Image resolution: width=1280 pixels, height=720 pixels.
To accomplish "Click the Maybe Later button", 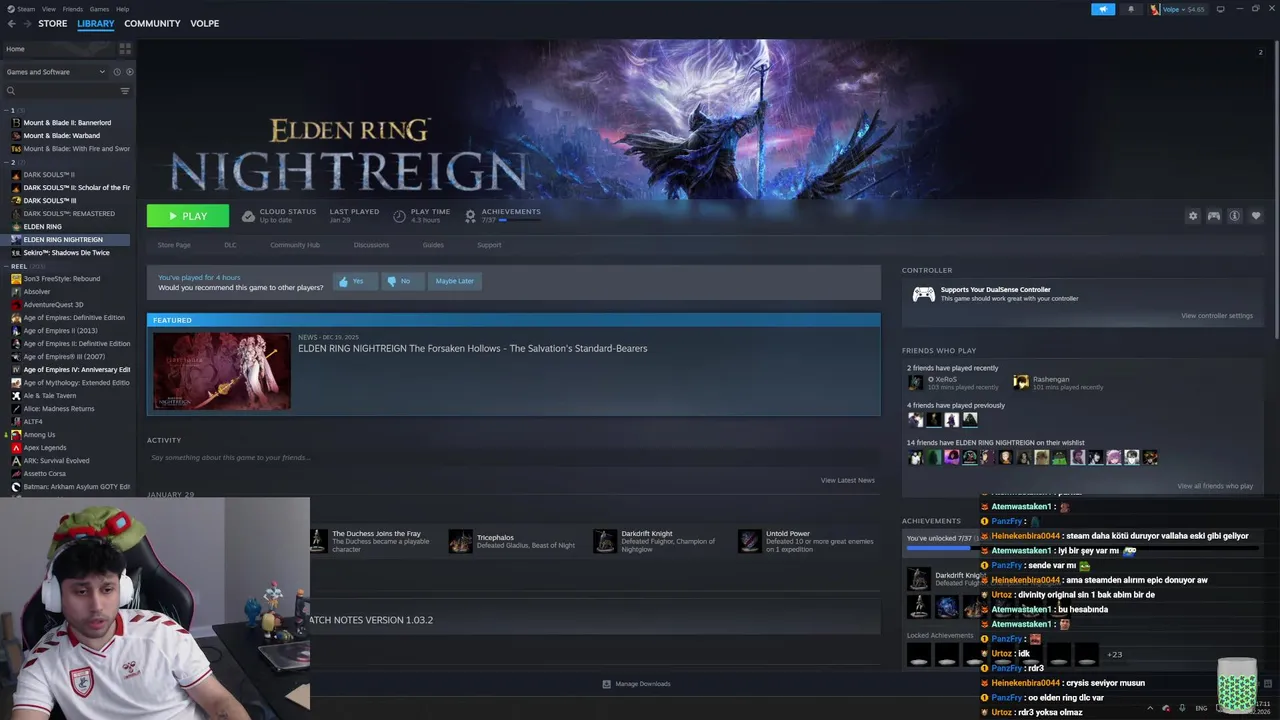I will [x=454, y=281].
